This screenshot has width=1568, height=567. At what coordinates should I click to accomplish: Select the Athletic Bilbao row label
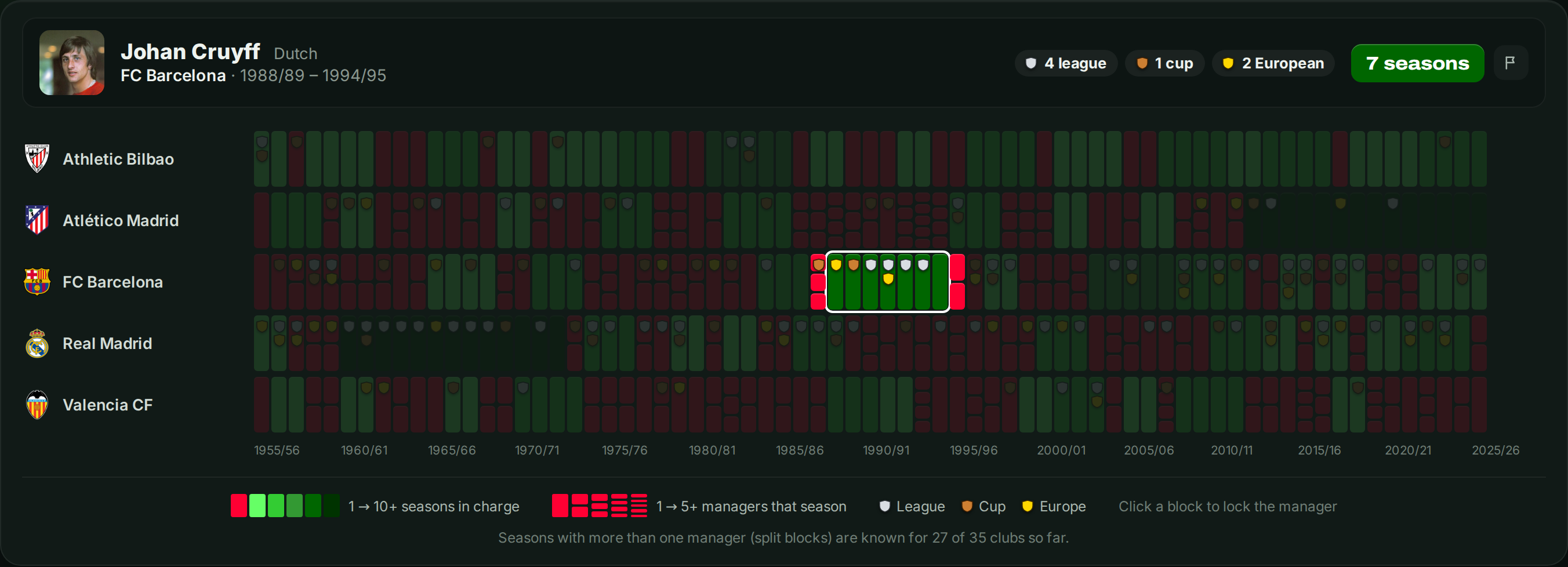pyautogui.click(x=118, y=159)
